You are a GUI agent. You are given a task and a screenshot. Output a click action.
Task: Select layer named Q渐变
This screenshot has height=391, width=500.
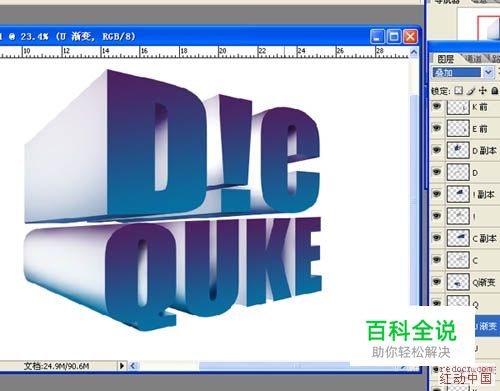(484, 283)
